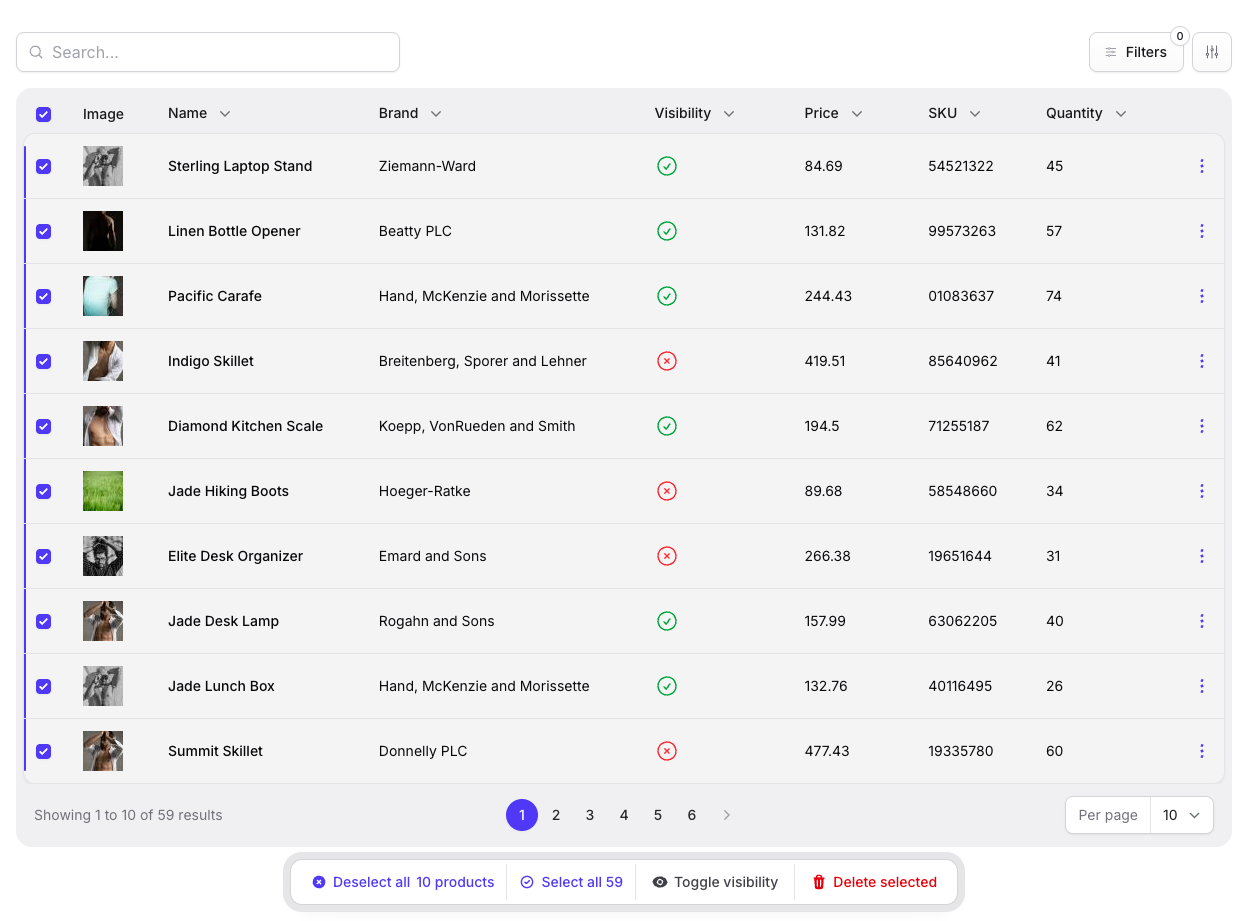Viewport: 1248px width, 921px height.
Task: Uncheck Jade Hiking Boots row checkbox
Action: point(43,491)
